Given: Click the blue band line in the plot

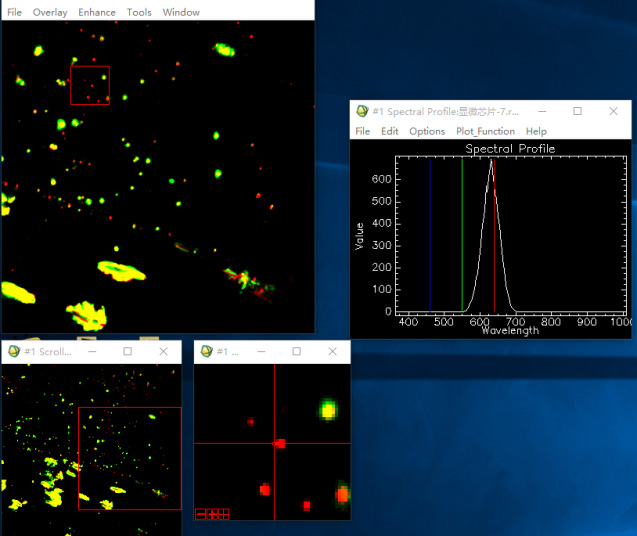Looking at the screenshot, I should pyautogui.click(x=430, y=240).
